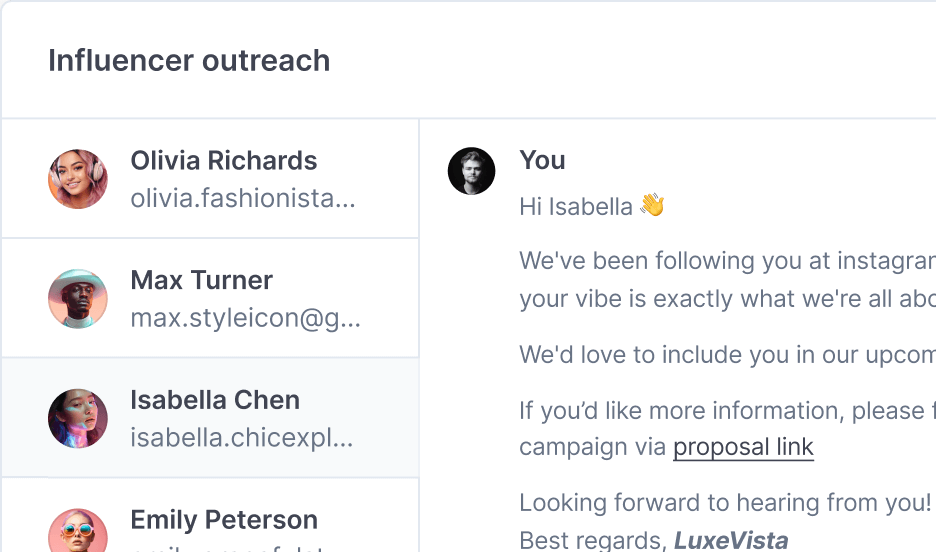Open the proposal link in the message
This screenshot has width=936, height=552.
coord(743,447)
